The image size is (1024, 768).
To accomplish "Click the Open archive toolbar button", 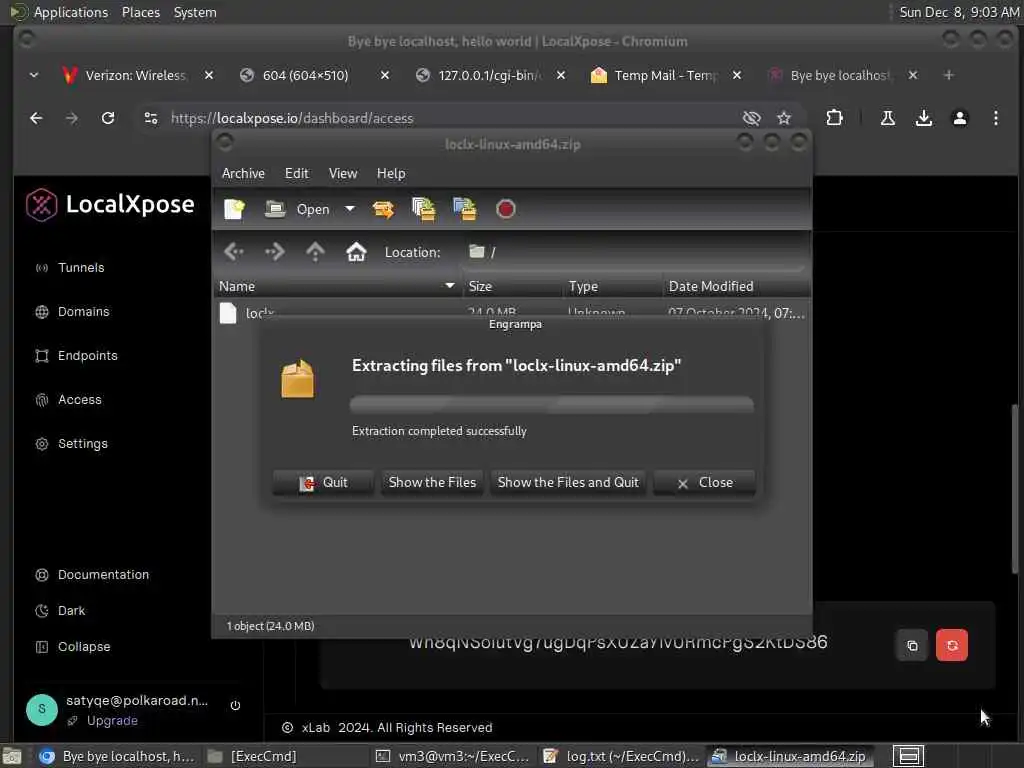I will pos(297,209).
